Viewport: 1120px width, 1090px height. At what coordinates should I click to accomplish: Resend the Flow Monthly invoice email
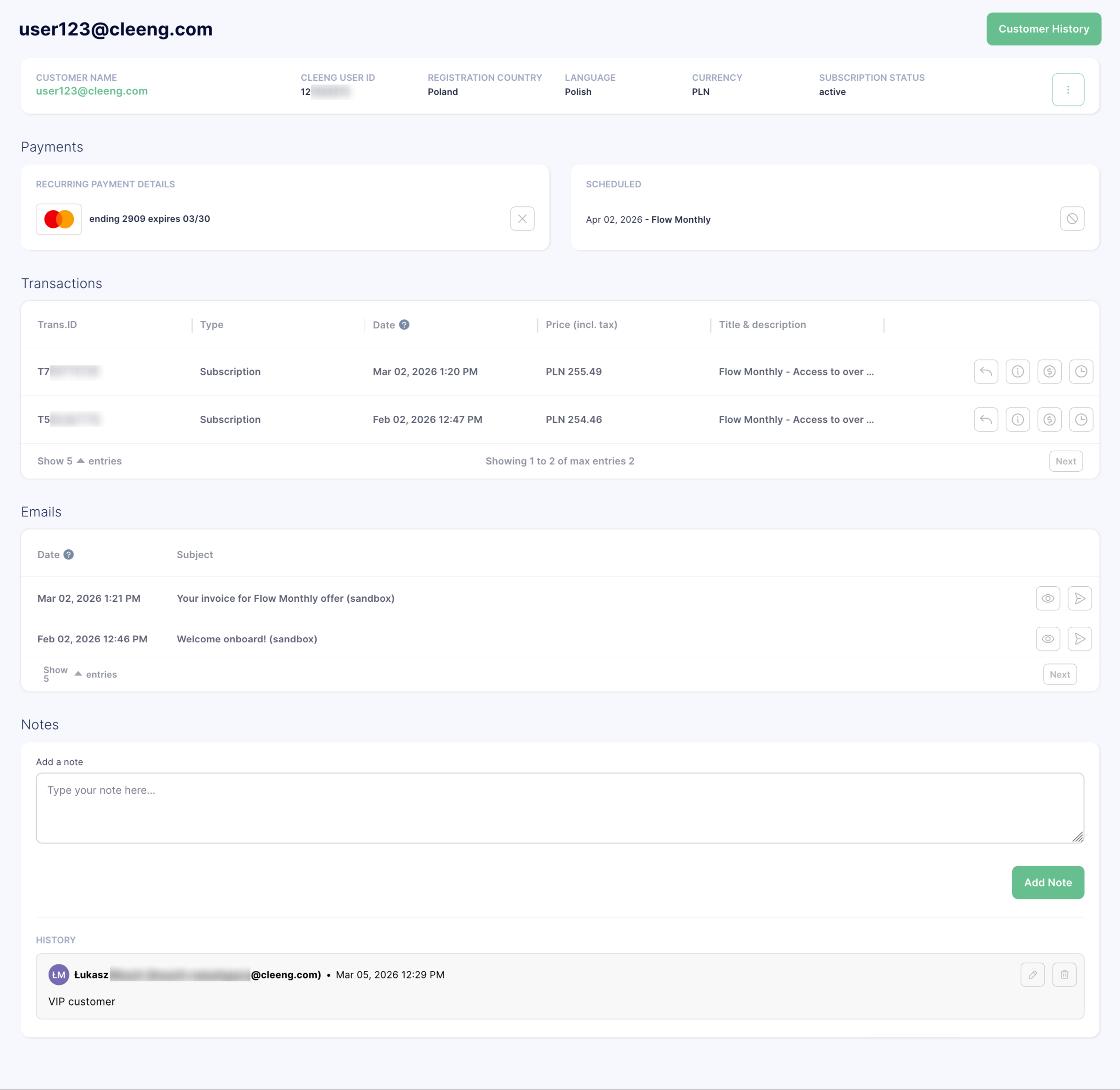[x=1079, y=598]
